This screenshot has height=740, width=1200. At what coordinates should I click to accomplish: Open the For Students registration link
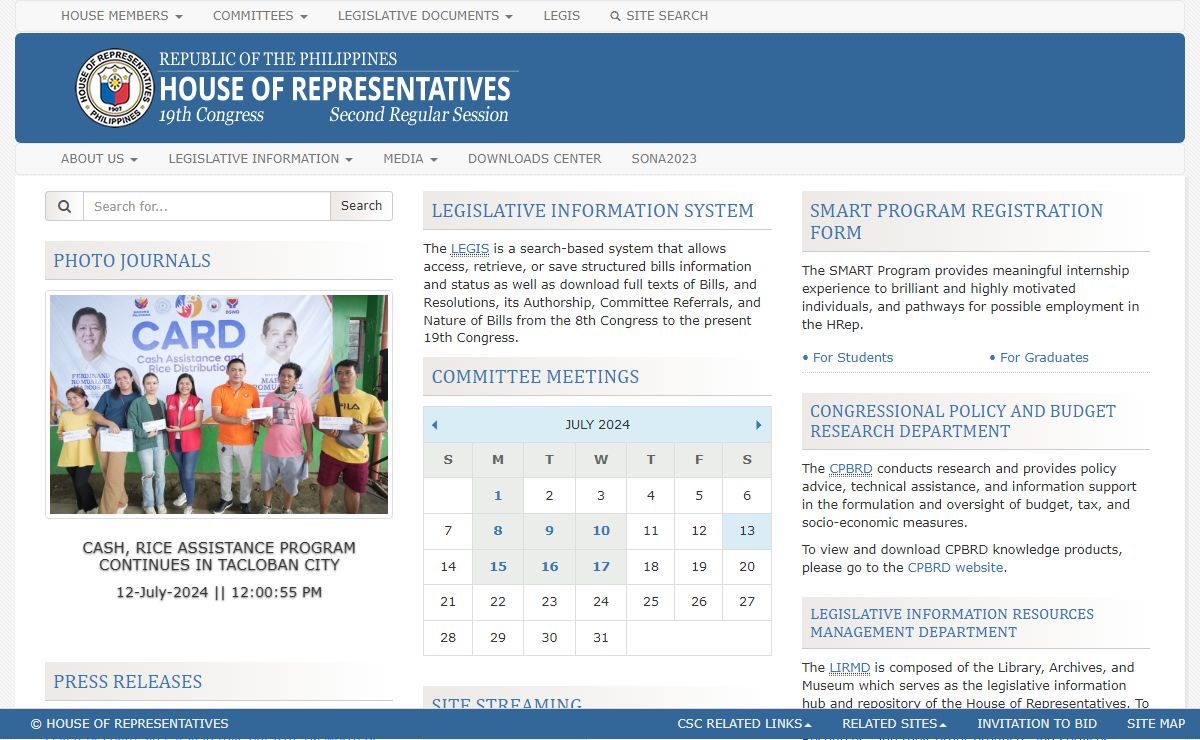click(x=852, y=357)
